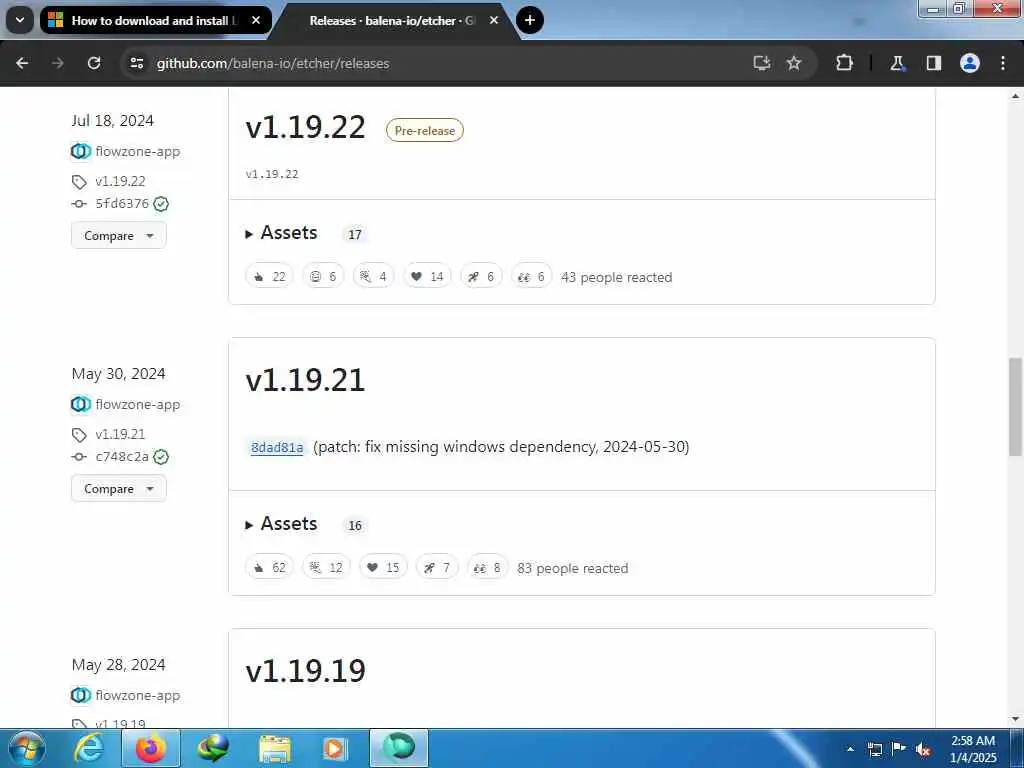The width and height of the screenshot is (1024, 768).
Task: Toggle eyes reaction with 8
Action: click(488, 568)
